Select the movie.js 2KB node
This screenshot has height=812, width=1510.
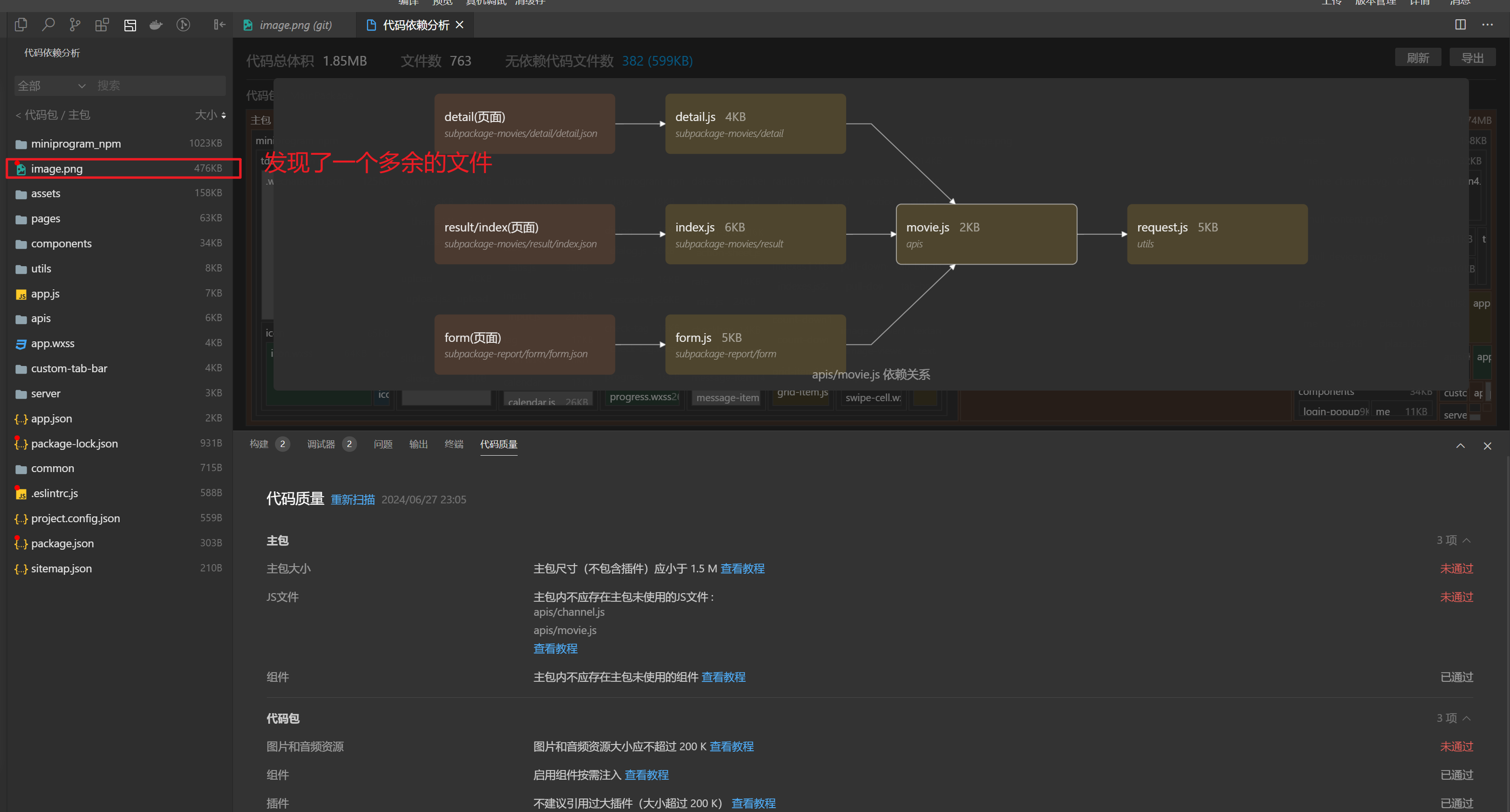click(986, 234)
